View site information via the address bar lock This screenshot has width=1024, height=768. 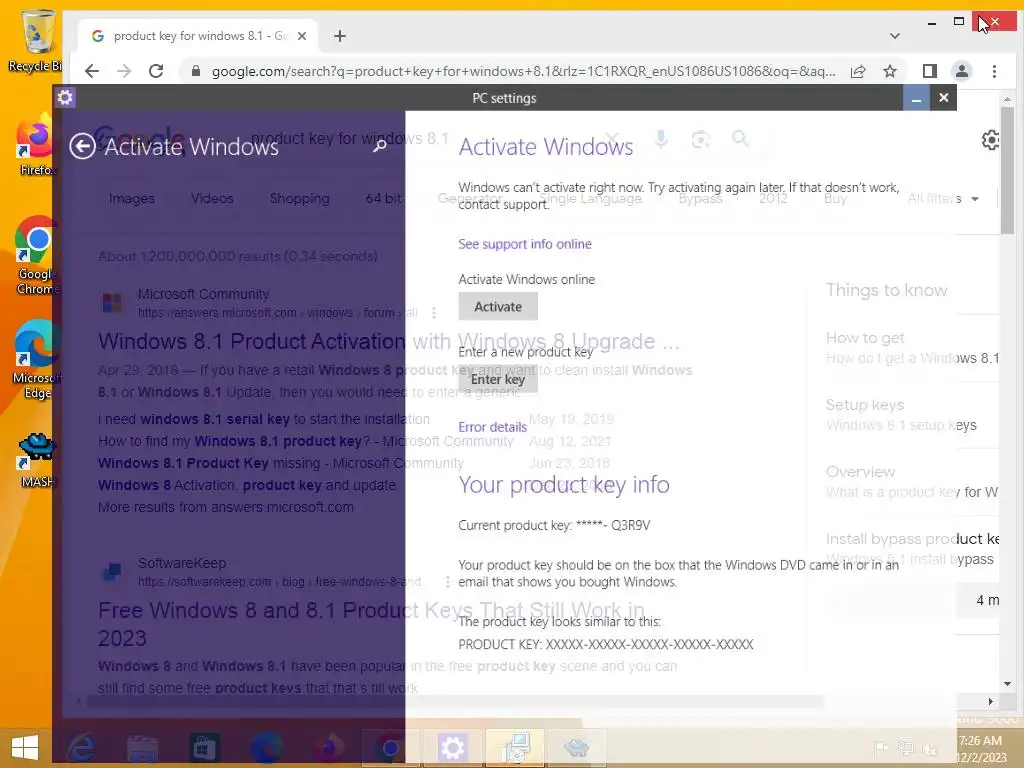(x=195, y=71)
